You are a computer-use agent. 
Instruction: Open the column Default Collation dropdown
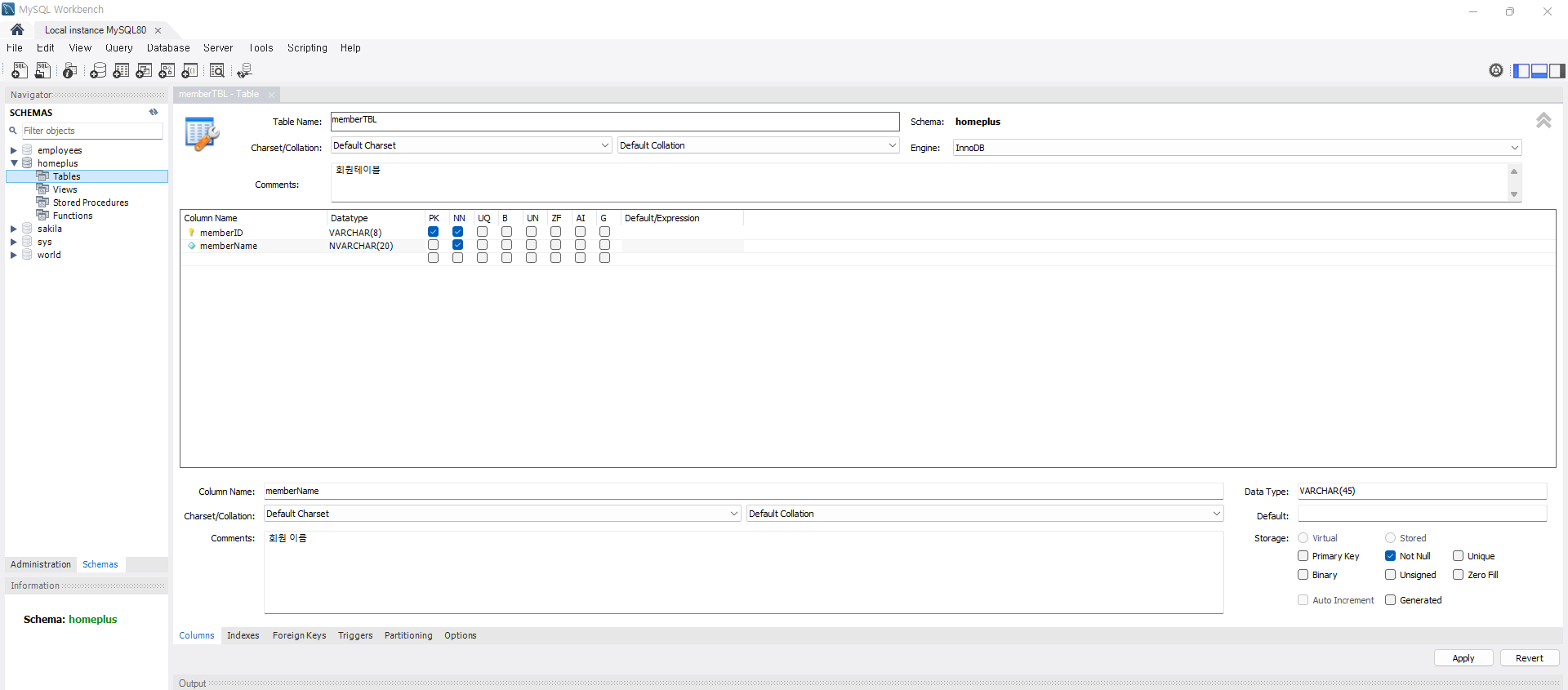[985, 514]
